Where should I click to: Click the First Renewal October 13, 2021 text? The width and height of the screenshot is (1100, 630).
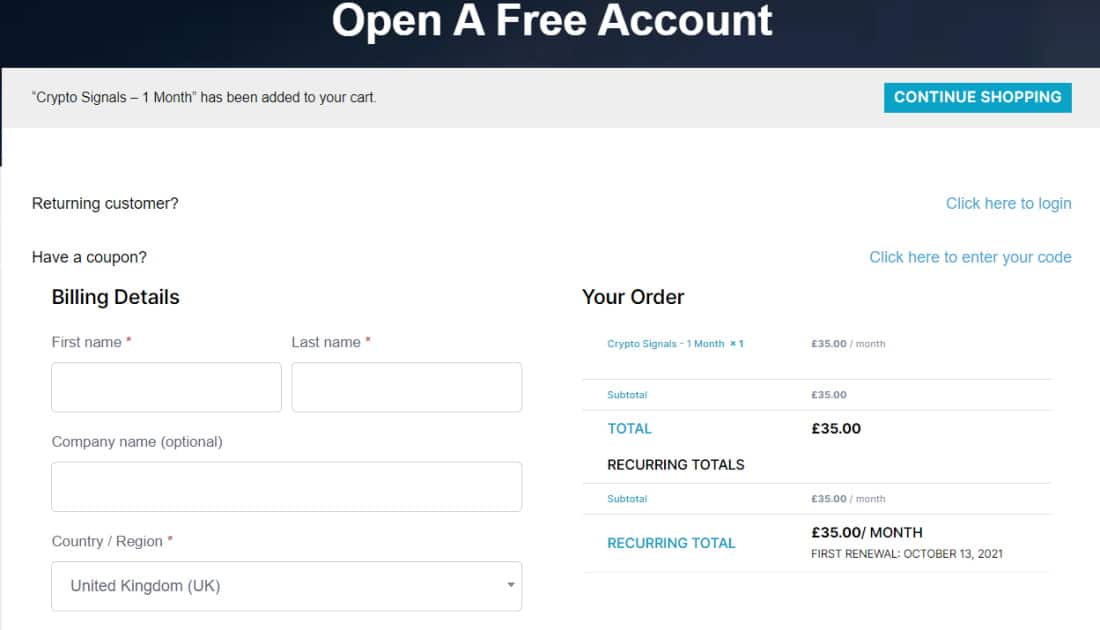coord(906,554)
